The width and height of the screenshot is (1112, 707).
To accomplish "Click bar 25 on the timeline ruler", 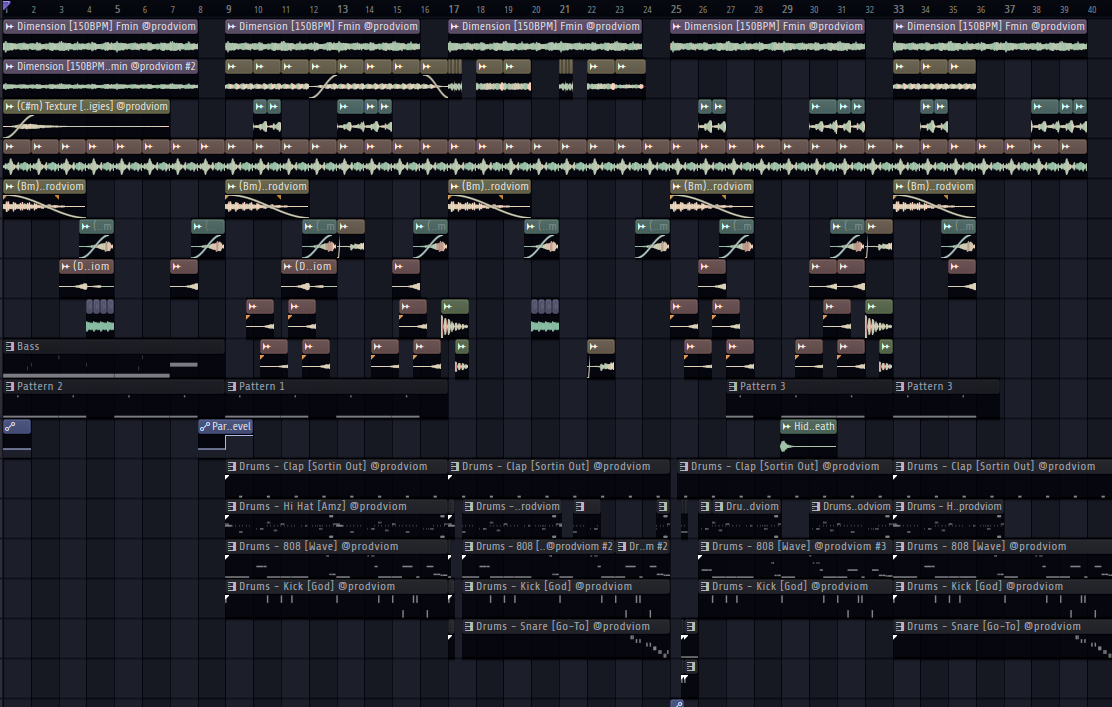I will click(676, 9).
